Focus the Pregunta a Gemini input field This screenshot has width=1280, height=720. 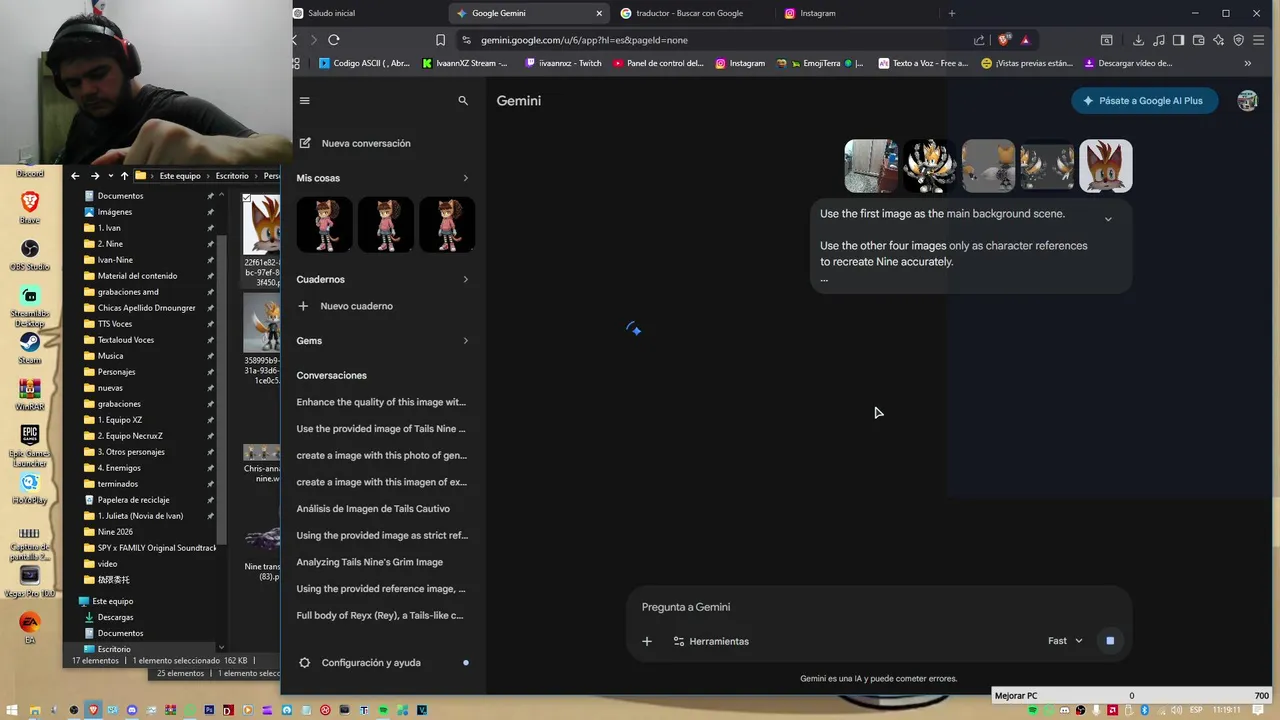(878, 607)
